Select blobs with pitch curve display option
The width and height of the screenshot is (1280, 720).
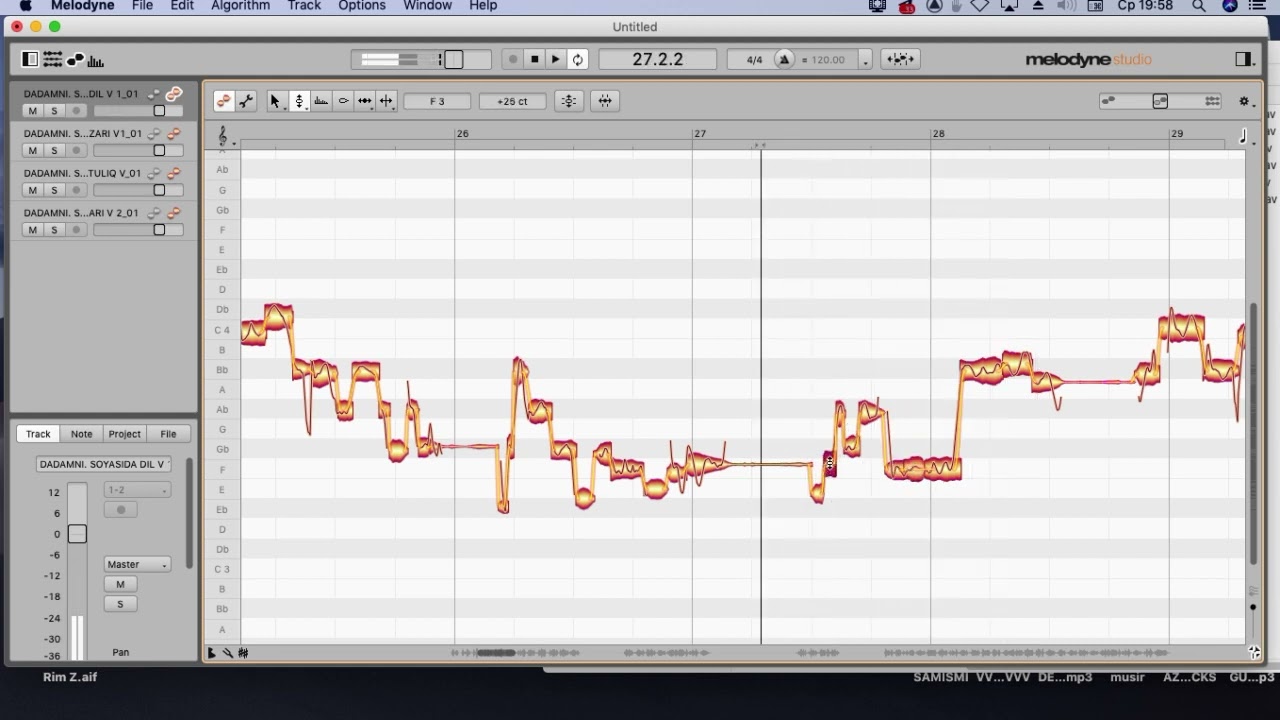coord(1160,101)
